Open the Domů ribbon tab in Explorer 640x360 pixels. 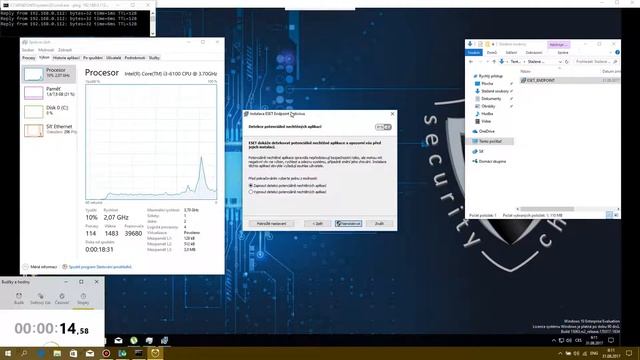[x=492, y=53]
